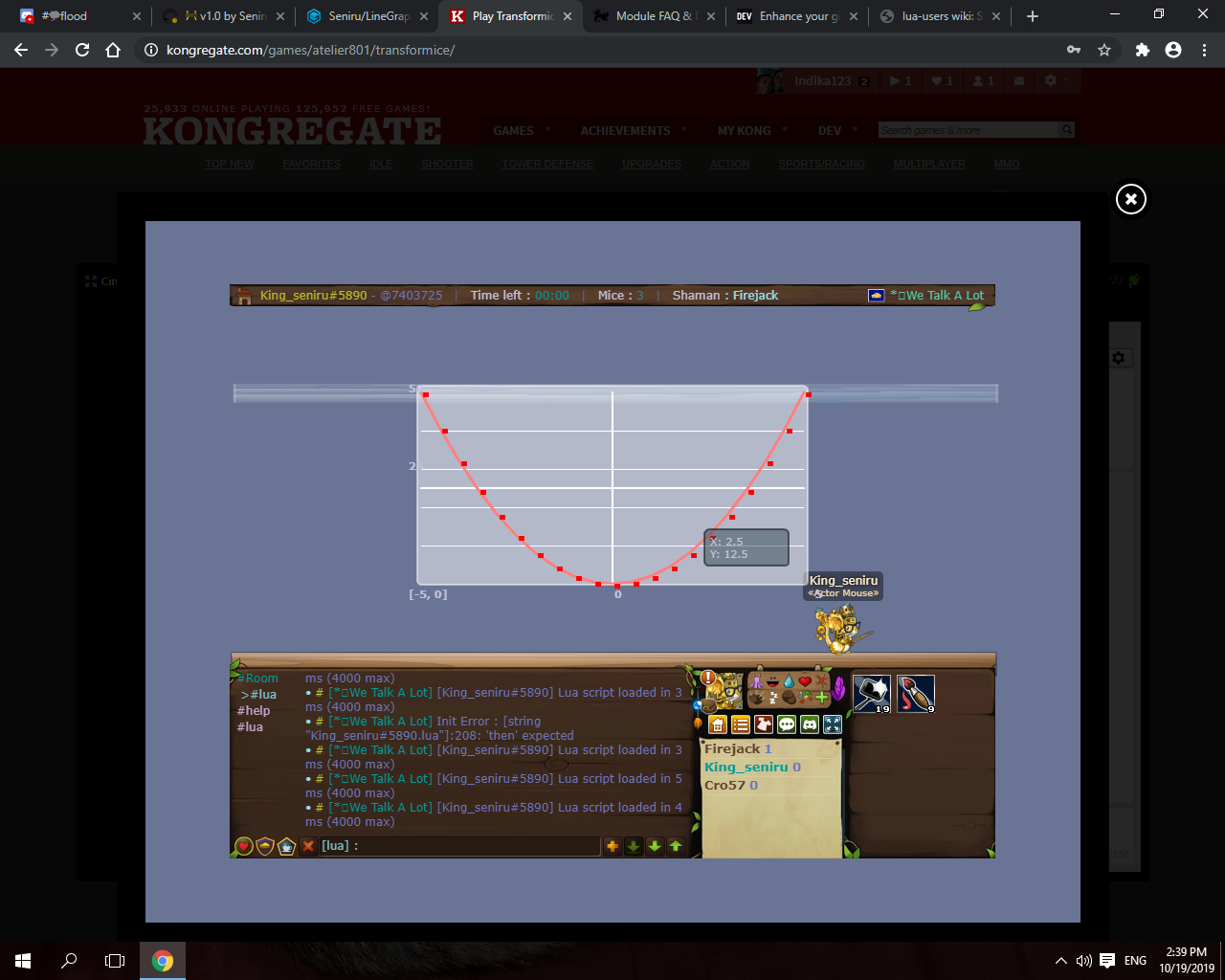Open the Chrome extensions puzzle icon
The height and width of the screenshot is (980, 1225).
pyautogui.click(x=1143, y=50)
